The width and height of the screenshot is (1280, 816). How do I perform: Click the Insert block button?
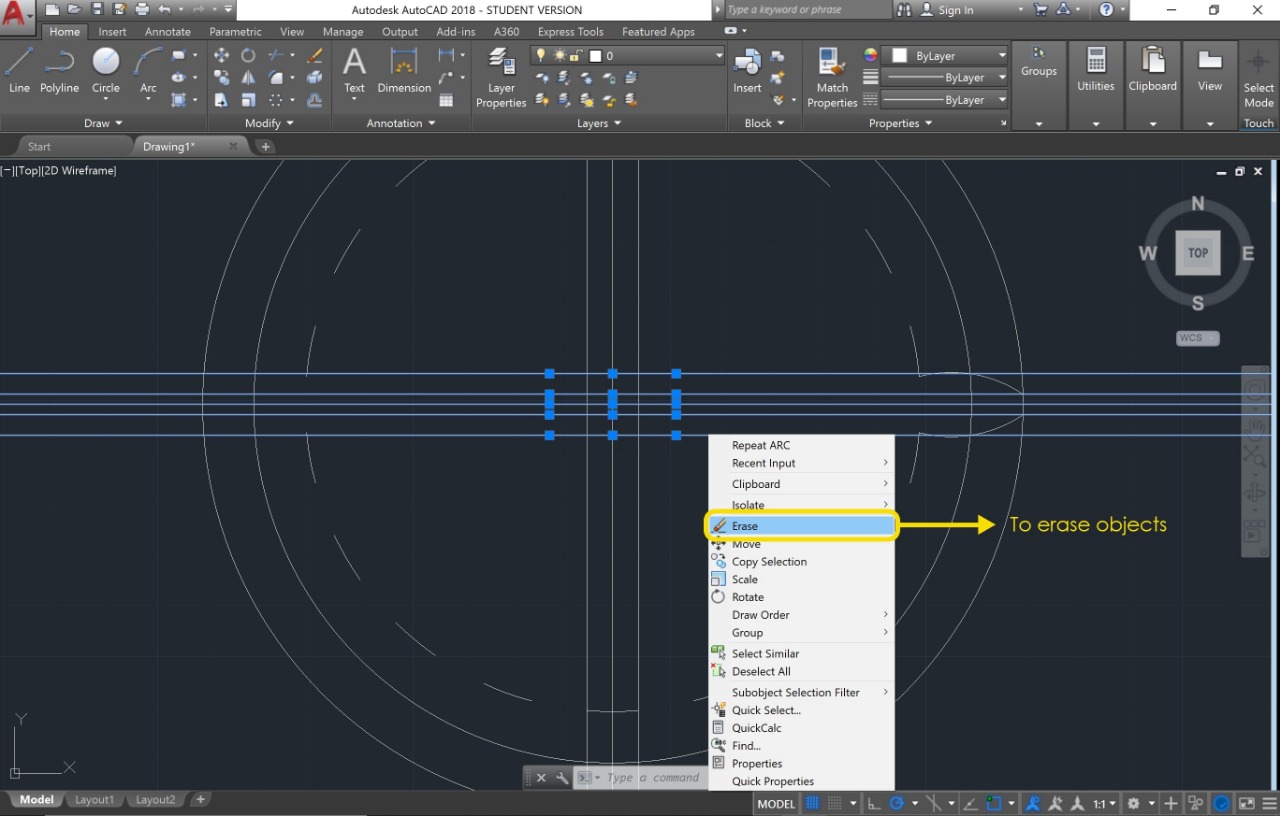pyautogui.click(x=747, y=70)
